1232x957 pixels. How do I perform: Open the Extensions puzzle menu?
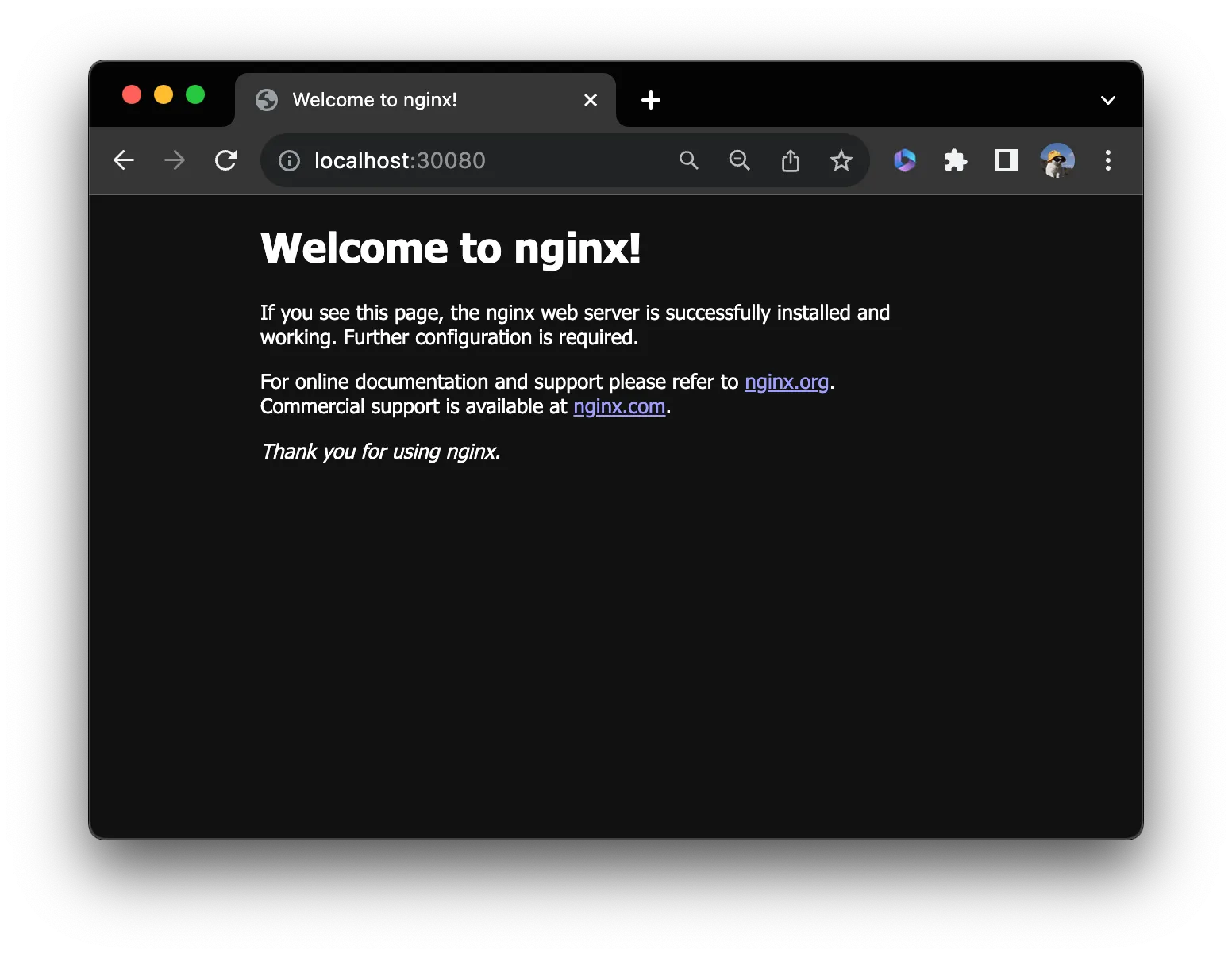(956, 161)
